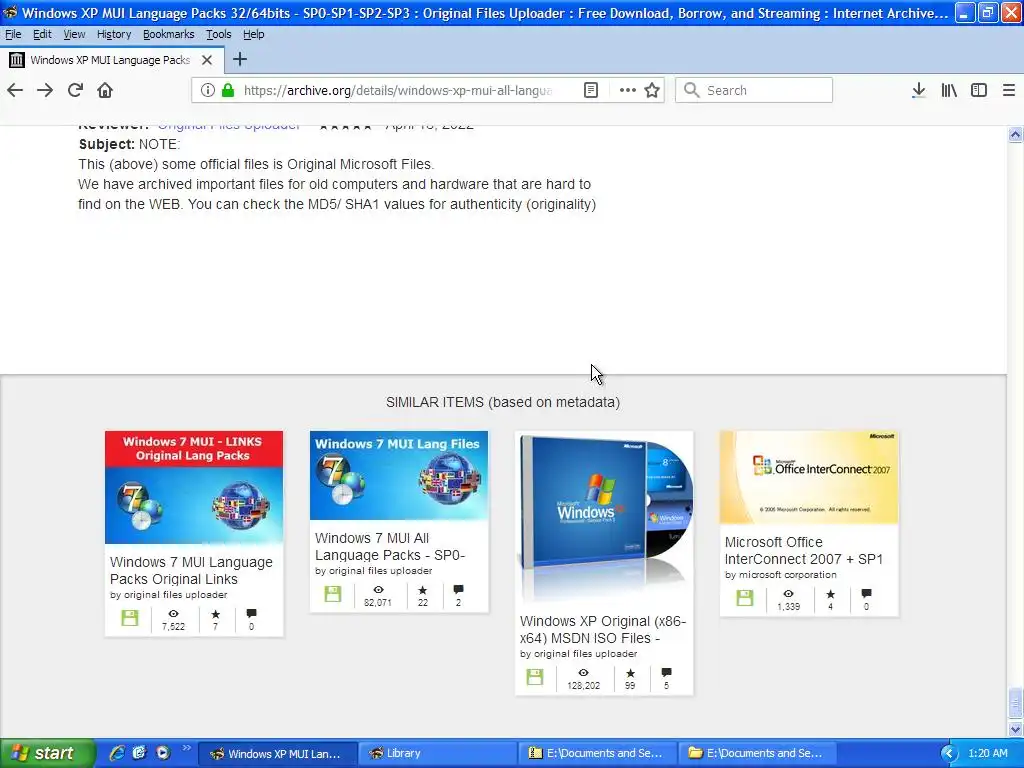Toggle the sidebars icon in toolbar
Screen dimensions: 1024x768
979,90
